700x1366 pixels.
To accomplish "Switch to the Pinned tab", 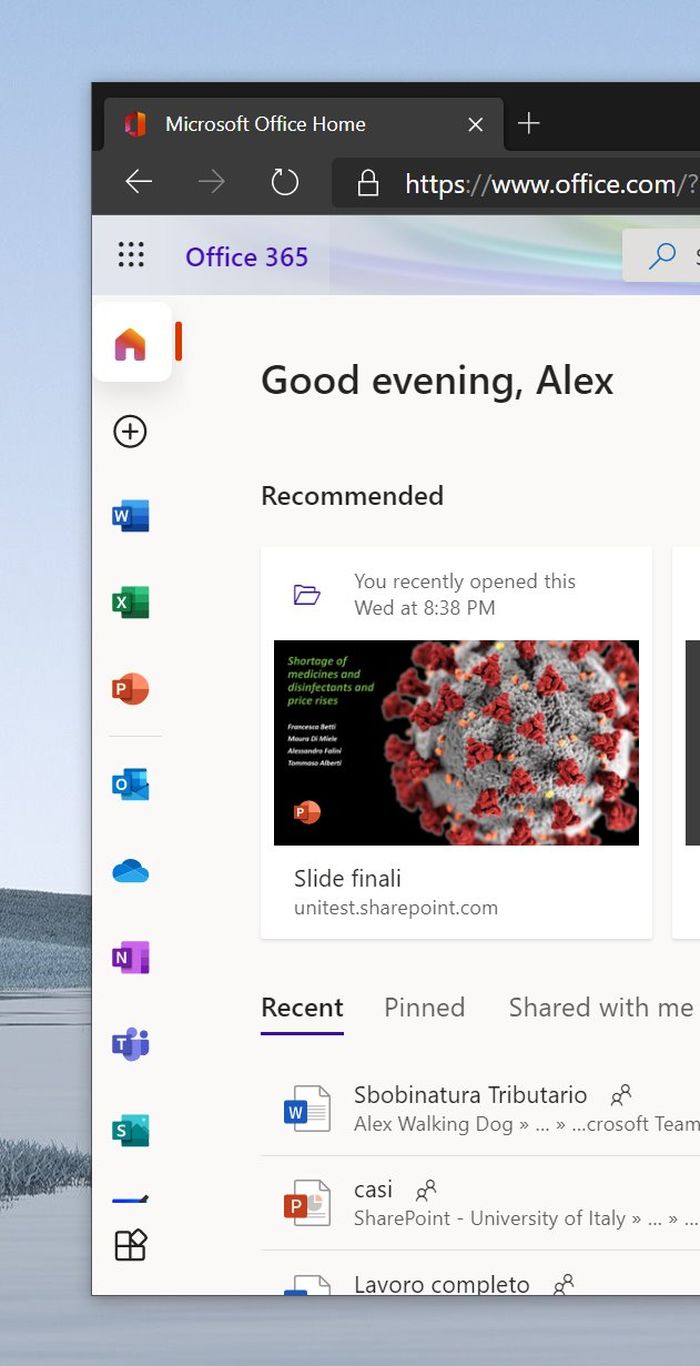I will (424, 1007).
